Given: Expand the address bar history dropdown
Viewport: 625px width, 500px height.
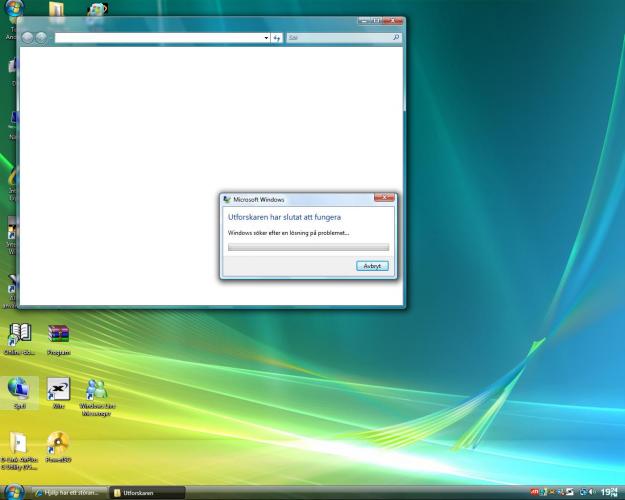Looking at the screenshot, I should (x=267, y=38).
